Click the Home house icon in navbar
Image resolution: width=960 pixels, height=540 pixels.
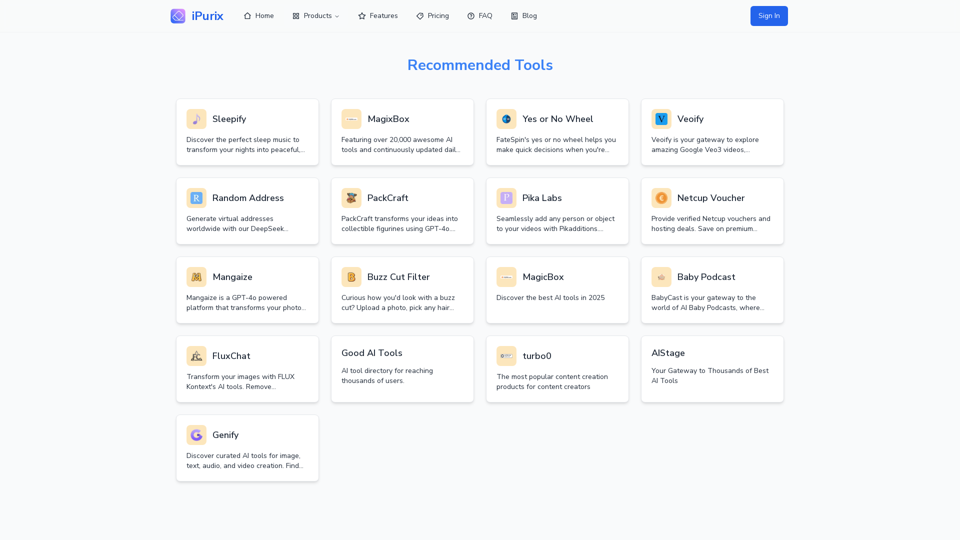pyautogui.click(x=247, y=16)
